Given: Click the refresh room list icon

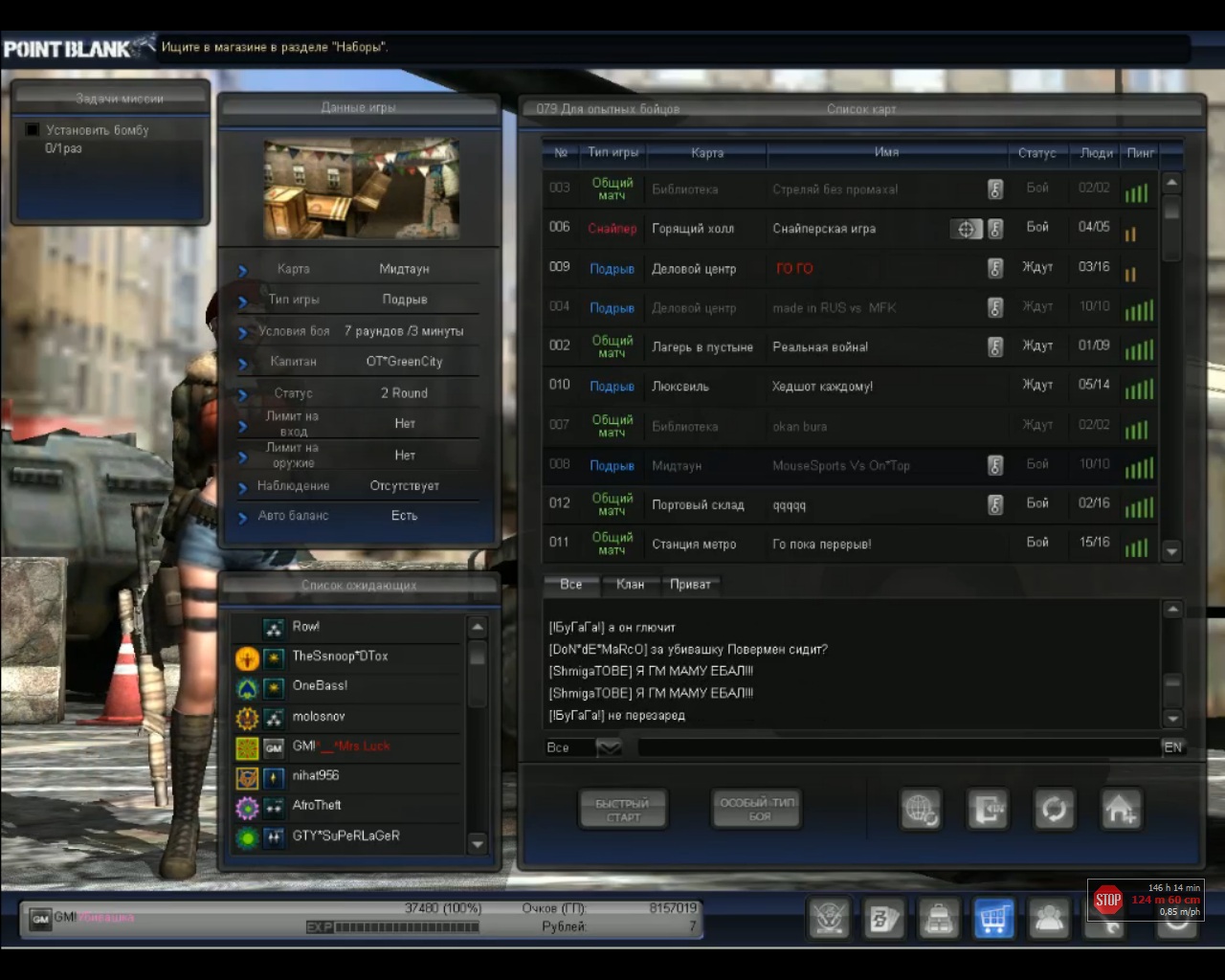Looking at the screenshot, I should [x=1054, y=810].
